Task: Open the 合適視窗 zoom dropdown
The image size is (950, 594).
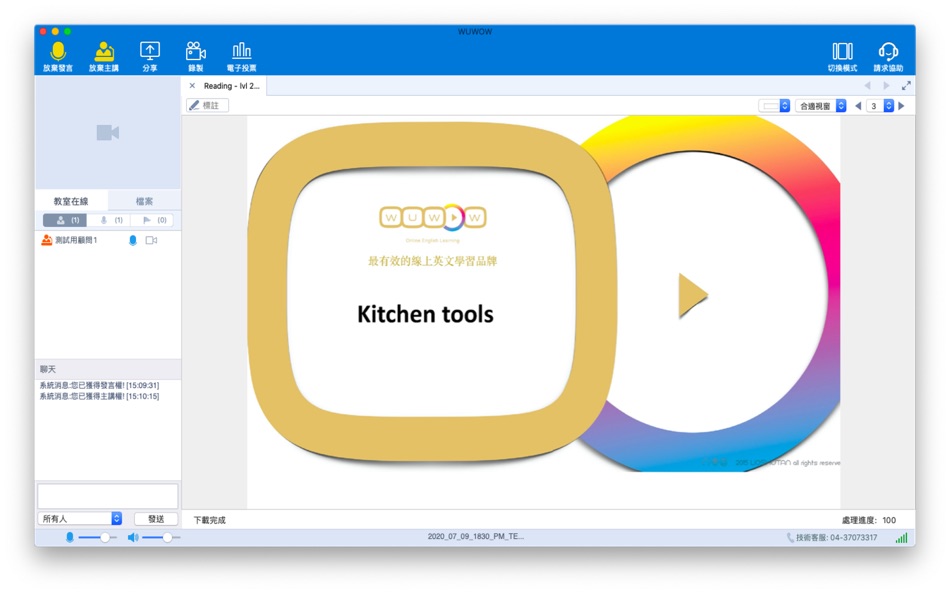Action: 820,106
